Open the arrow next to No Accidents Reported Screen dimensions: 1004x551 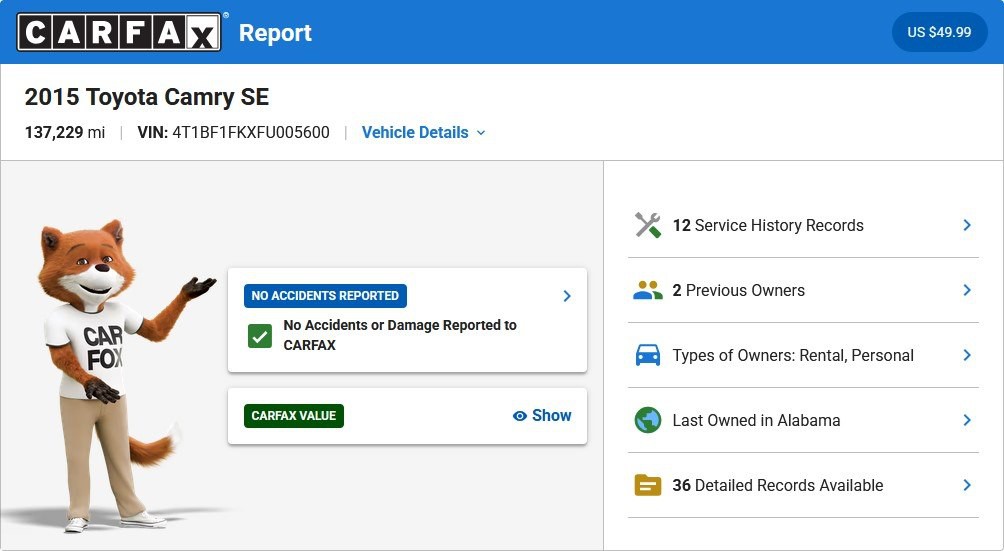[x=567, y=296]
